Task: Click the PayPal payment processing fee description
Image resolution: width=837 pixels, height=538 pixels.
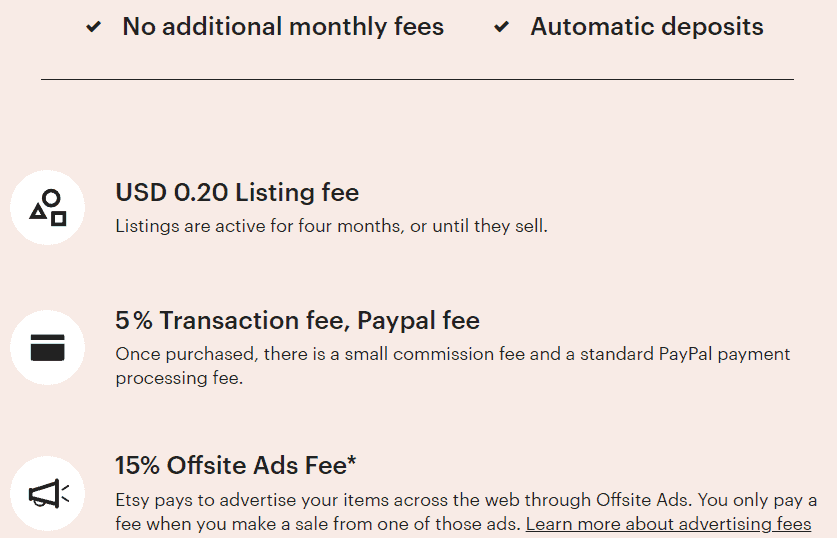Action: tap(453, 366)
